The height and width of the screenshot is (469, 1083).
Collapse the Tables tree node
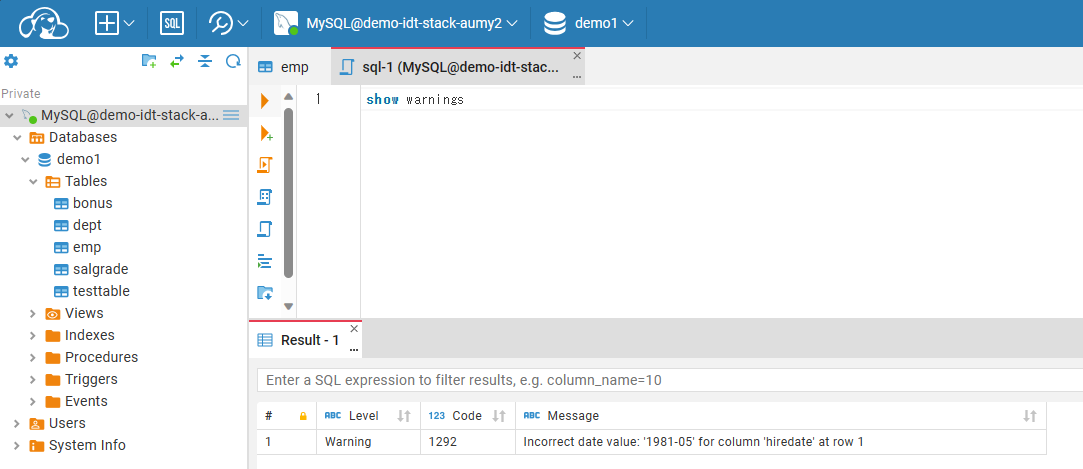[33, 181]
